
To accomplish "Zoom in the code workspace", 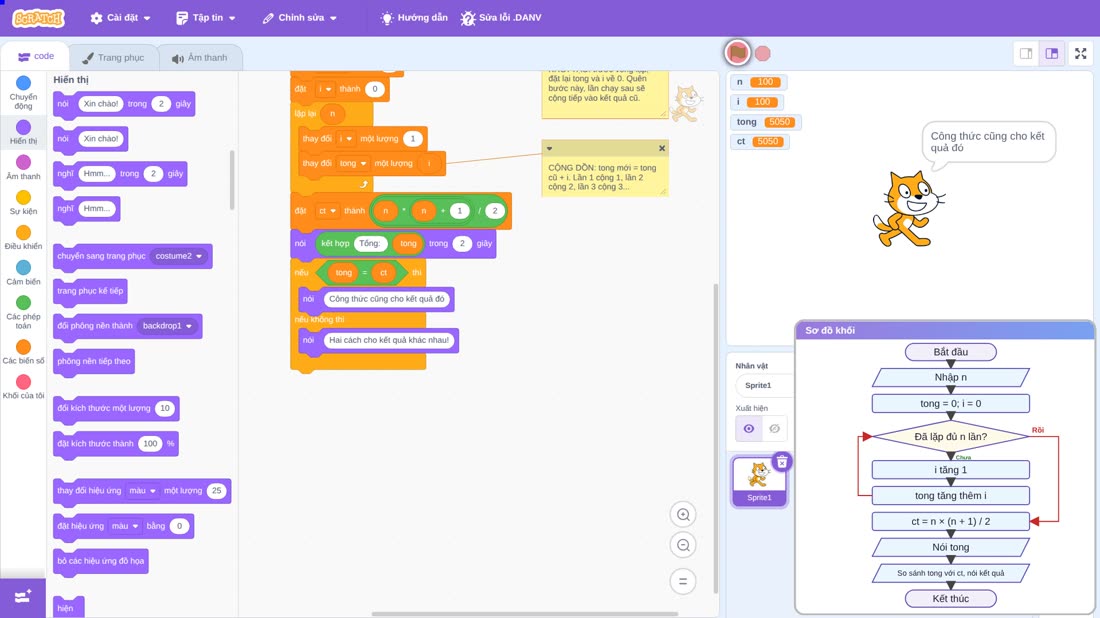I will 683,514.
